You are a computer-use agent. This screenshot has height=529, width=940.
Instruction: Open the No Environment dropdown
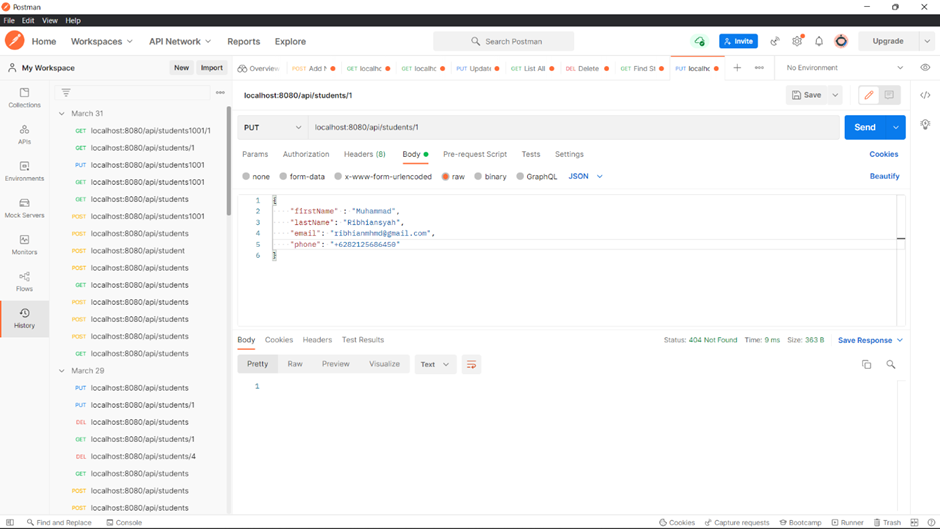tap(844, 68)
